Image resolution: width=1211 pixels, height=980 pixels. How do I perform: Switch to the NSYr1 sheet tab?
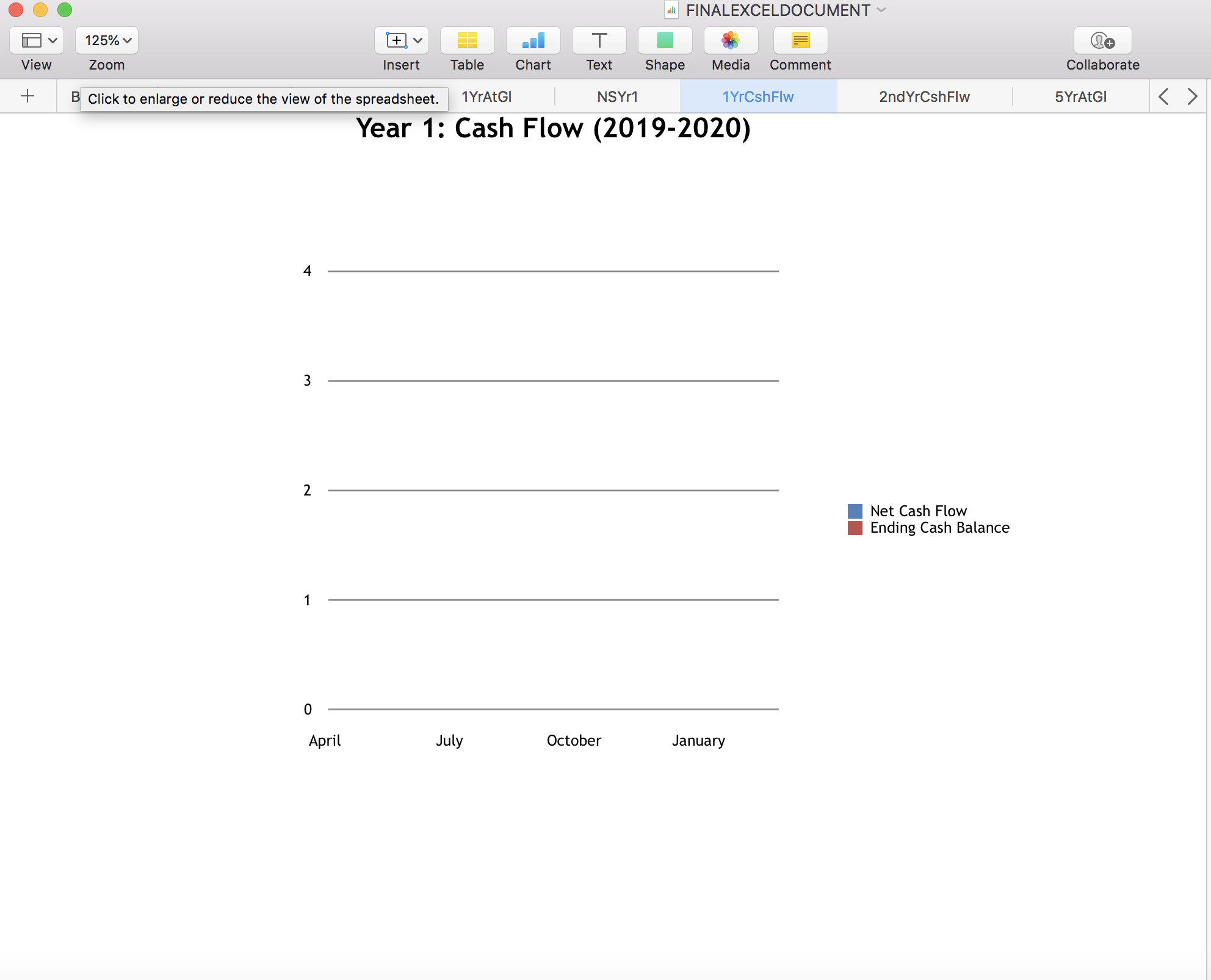tap(617, 96)
